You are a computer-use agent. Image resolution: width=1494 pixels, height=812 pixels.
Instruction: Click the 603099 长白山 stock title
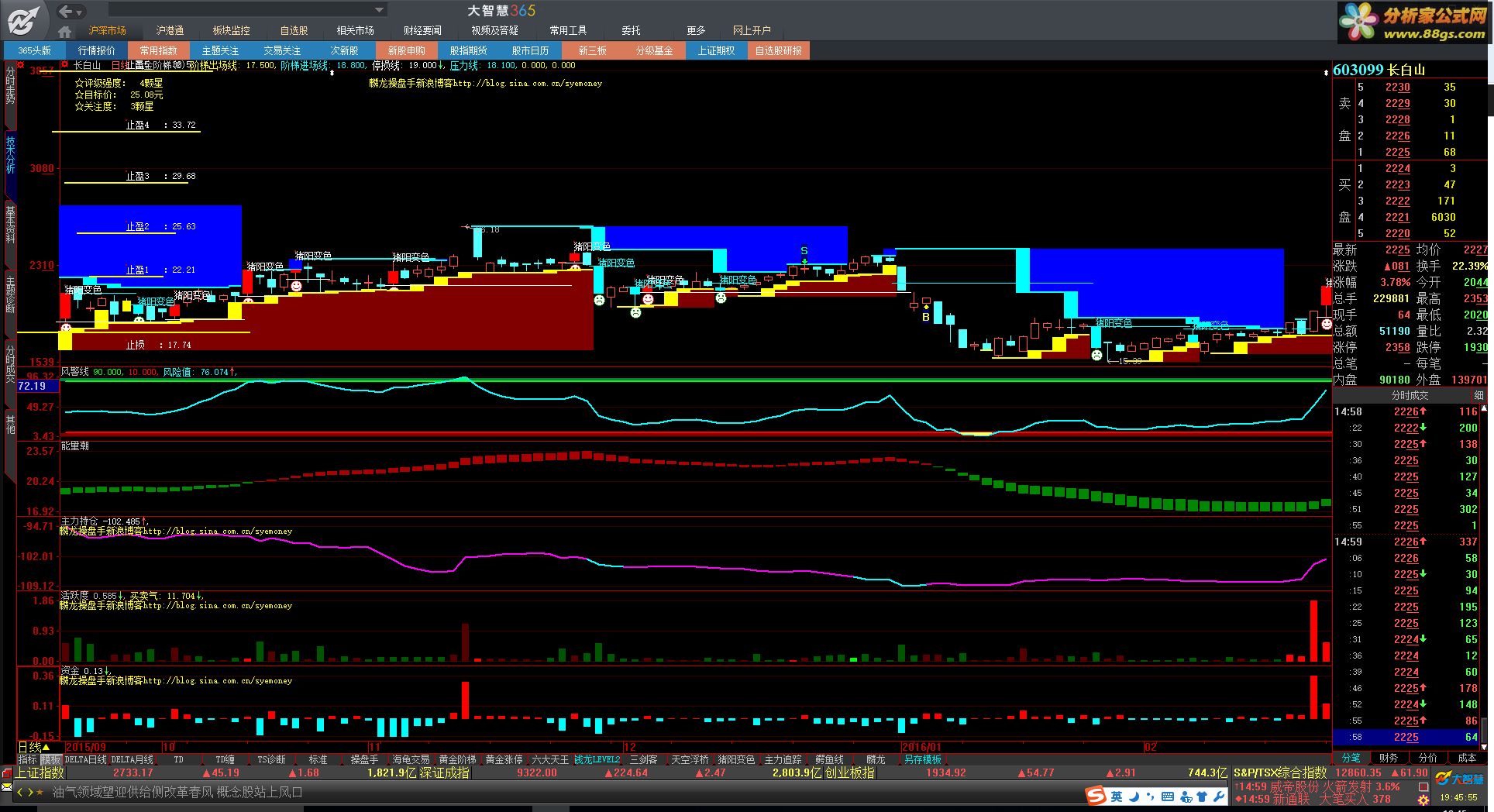[x=1379, y=70]
